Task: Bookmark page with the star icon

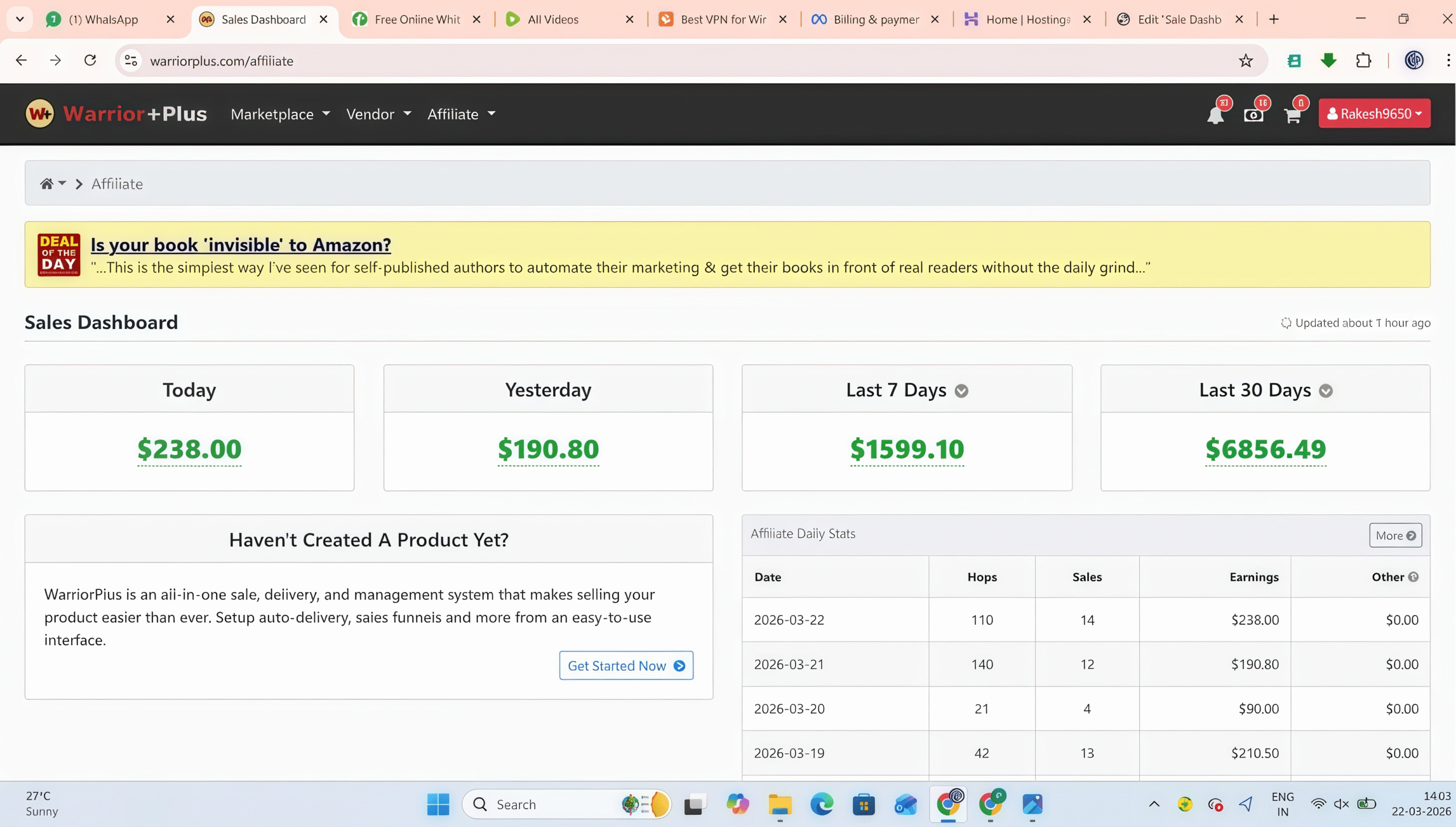Action: [1246, 61]
